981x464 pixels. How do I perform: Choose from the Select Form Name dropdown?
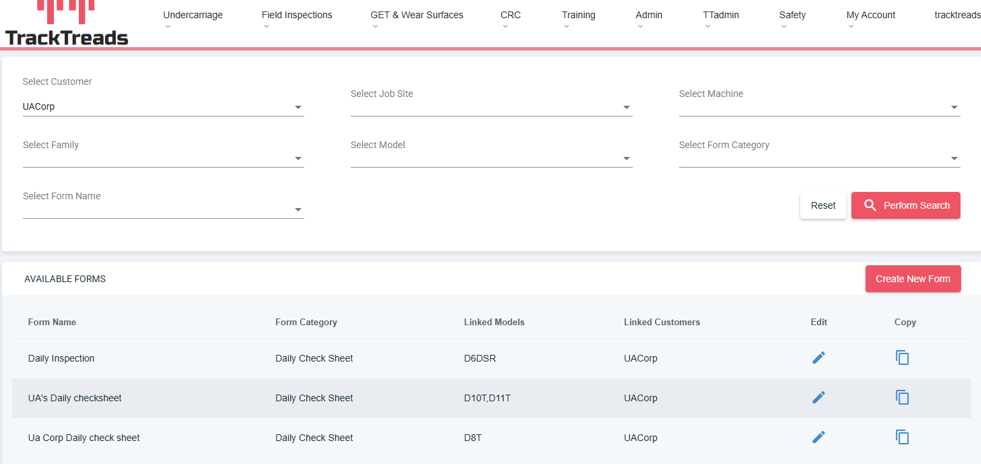(162, 209)
